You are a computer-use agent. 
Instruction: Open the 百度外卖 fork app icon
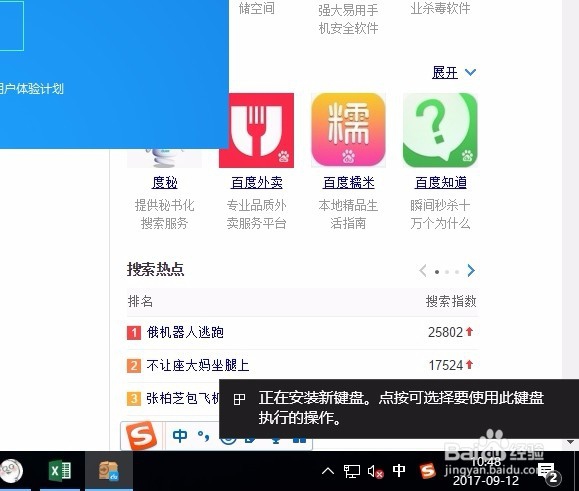click(256, 130)
